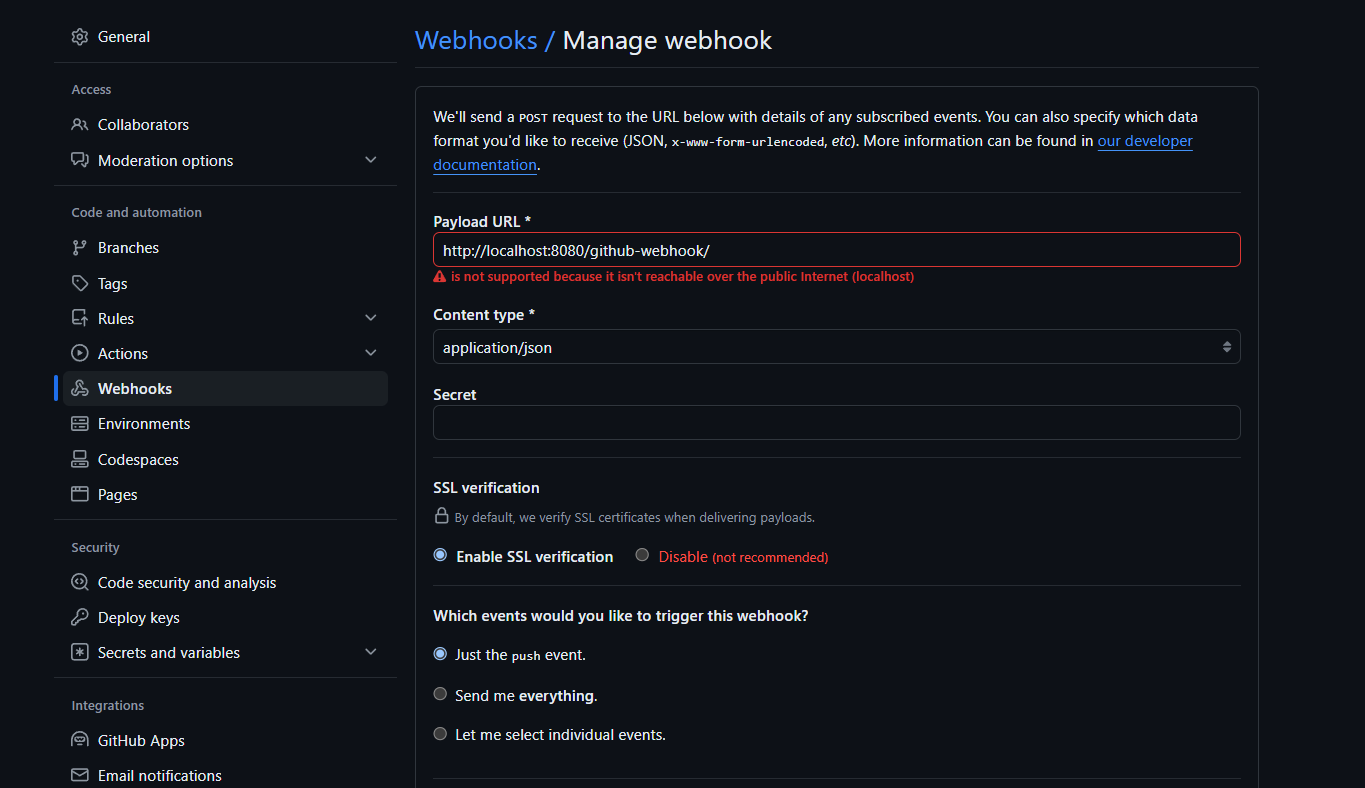This screenshot has width=1365, height=788.
Task: Click inside the Secret input field
Action: 836,422
